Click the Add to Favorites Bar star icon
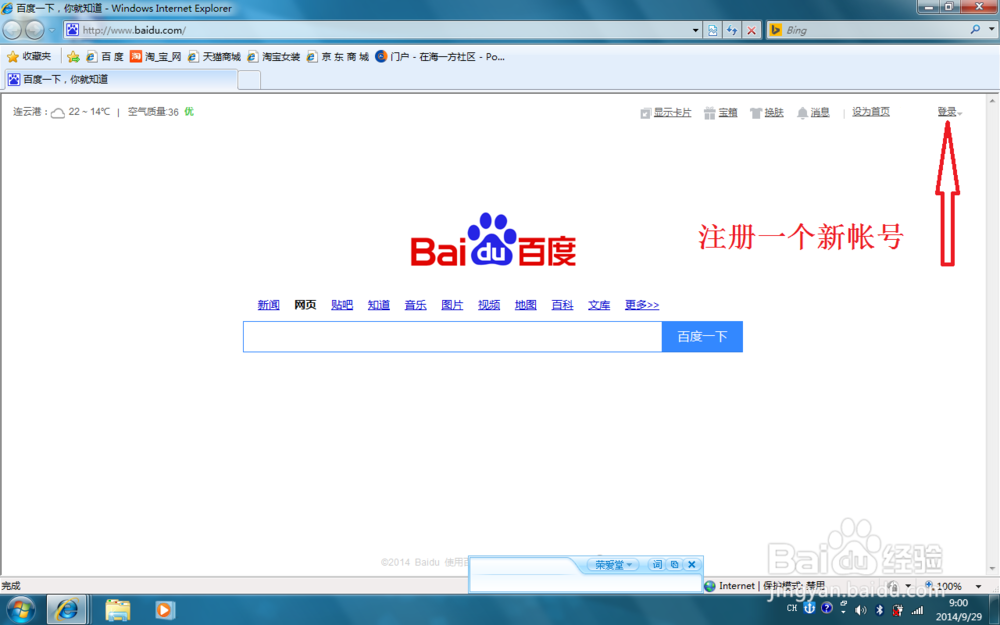 (x=73, y=57)
